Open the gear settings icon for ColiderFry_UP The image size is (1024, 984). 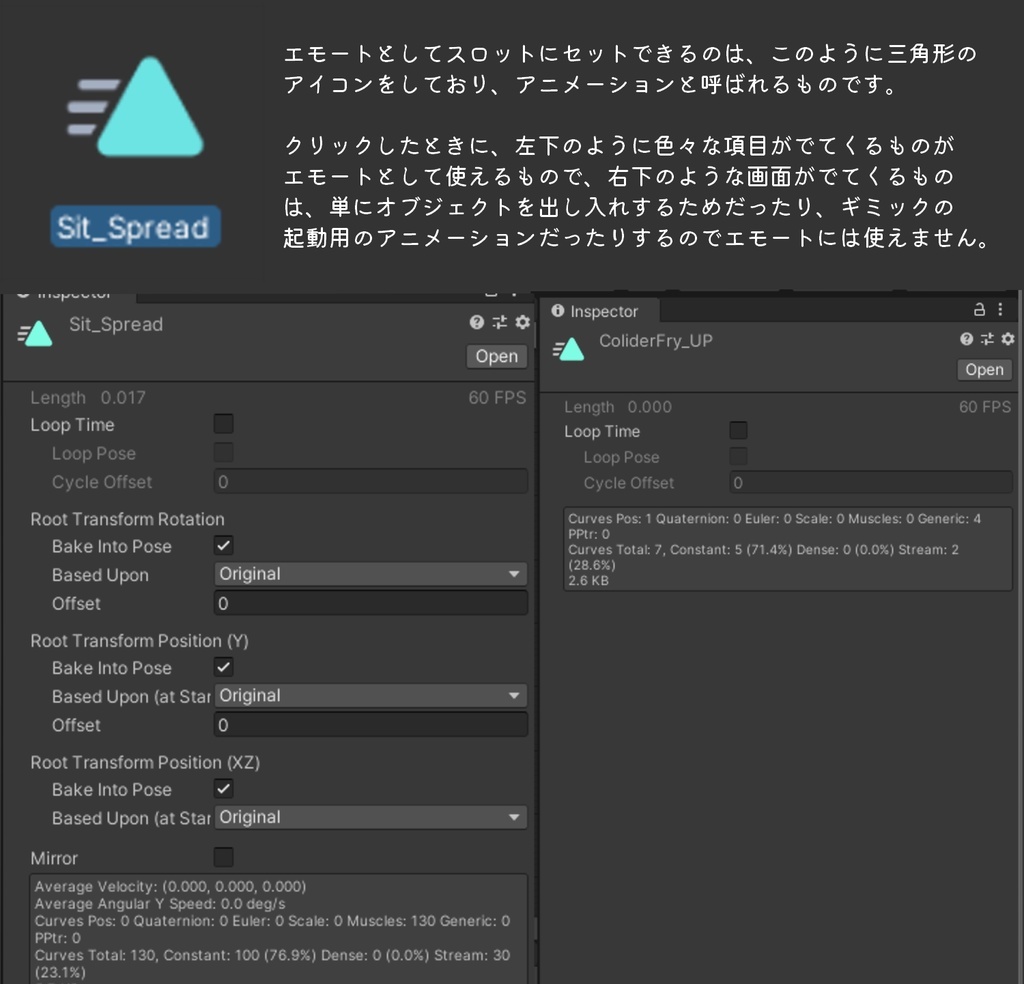click(1008, 338)
